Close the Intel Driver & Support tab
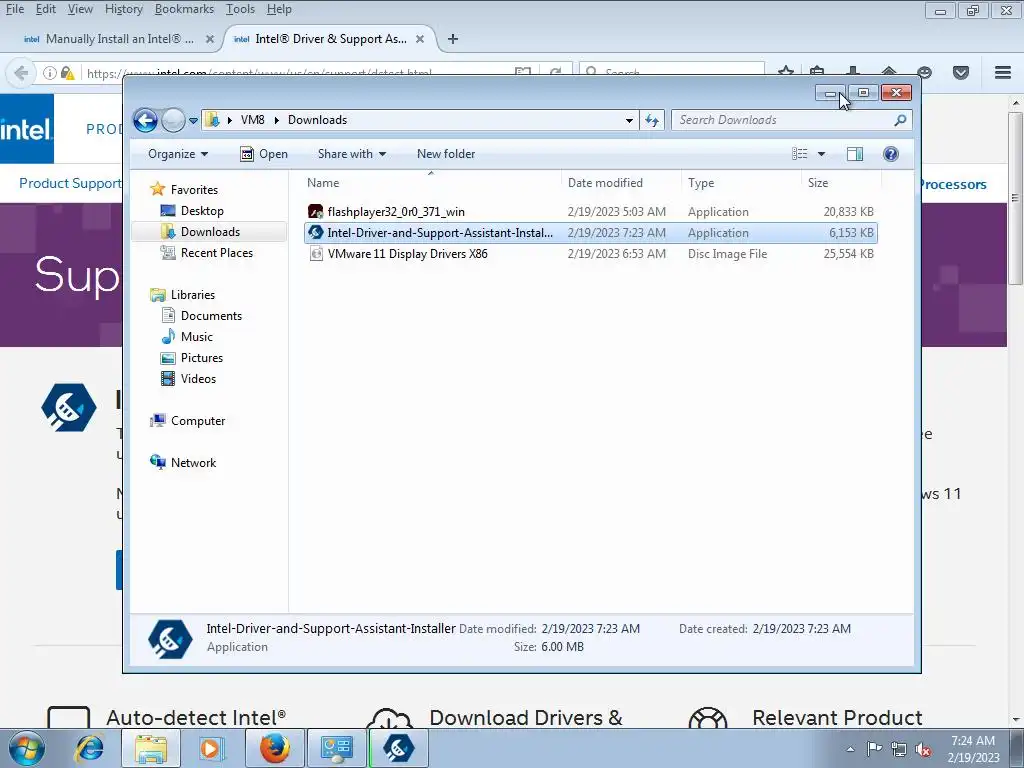Image resolution: width=1024 pixels, height=768 pixels. click(x=420, y=39)
